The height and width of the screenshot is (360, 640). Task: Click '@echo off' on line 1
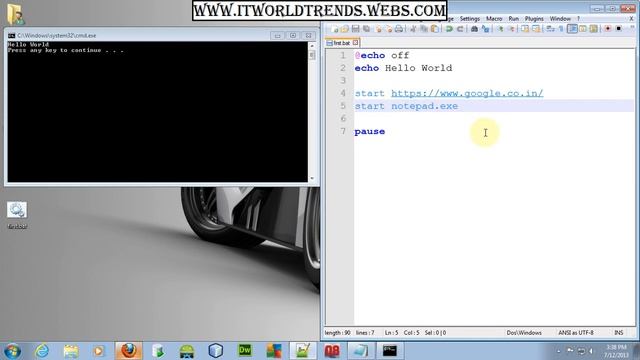382,56
